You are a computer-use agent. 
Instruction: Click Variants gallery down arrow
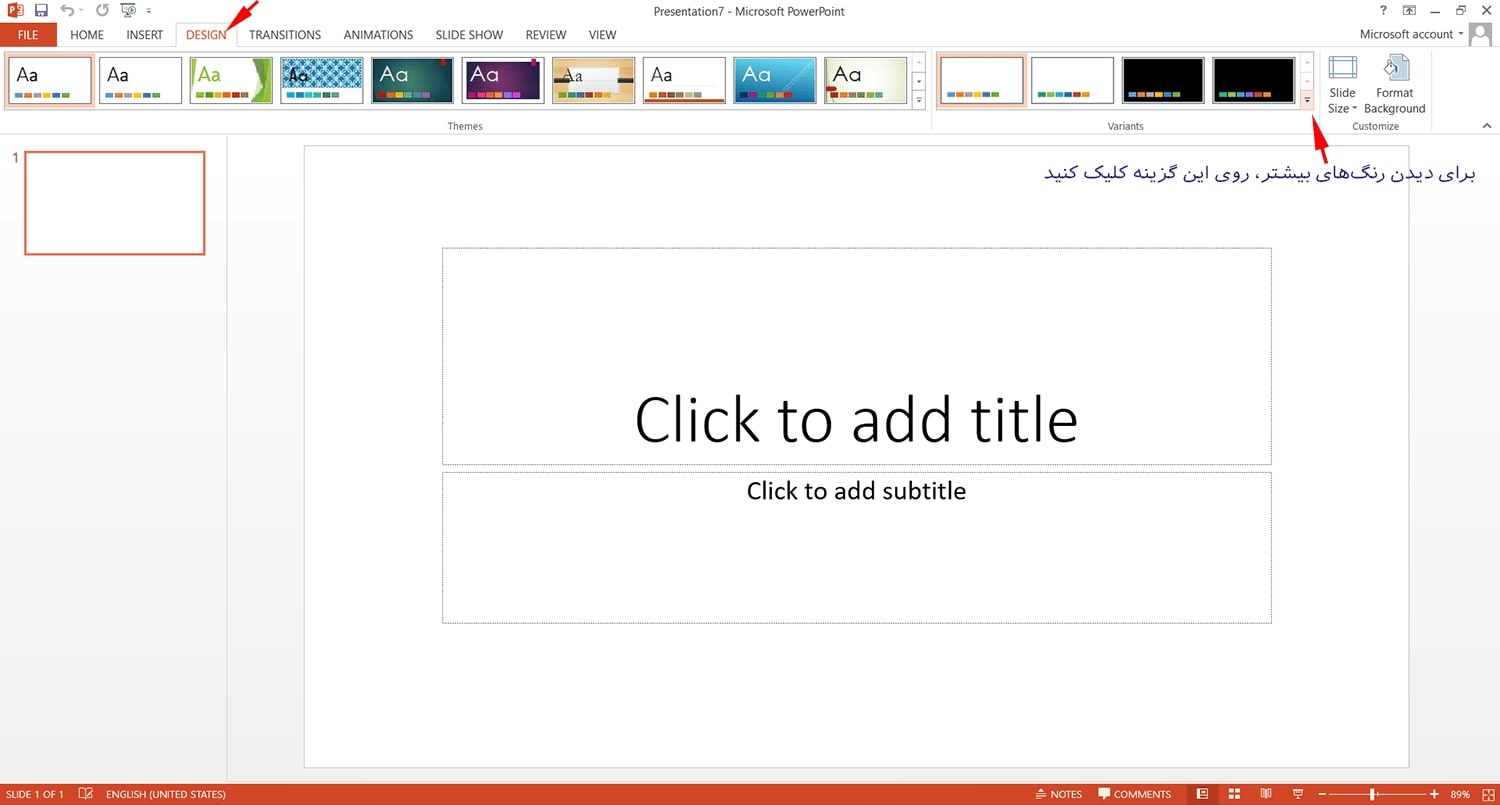tap(1307, 81)
